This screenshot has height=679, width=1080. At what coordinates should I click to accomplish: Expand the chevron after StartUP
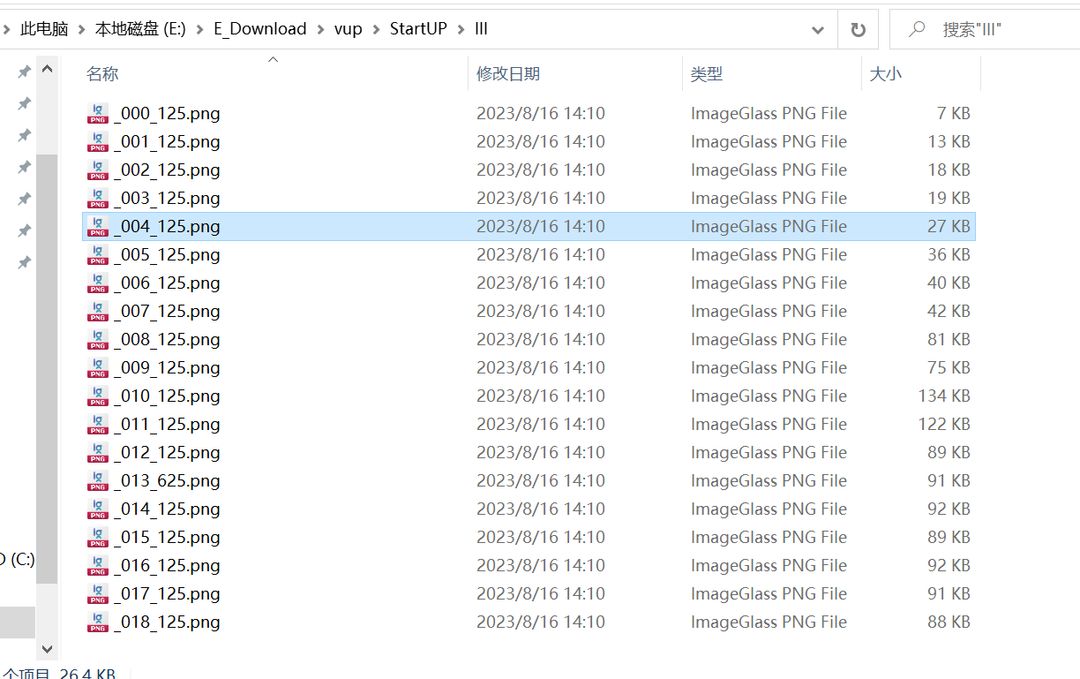tap(461, 30)
